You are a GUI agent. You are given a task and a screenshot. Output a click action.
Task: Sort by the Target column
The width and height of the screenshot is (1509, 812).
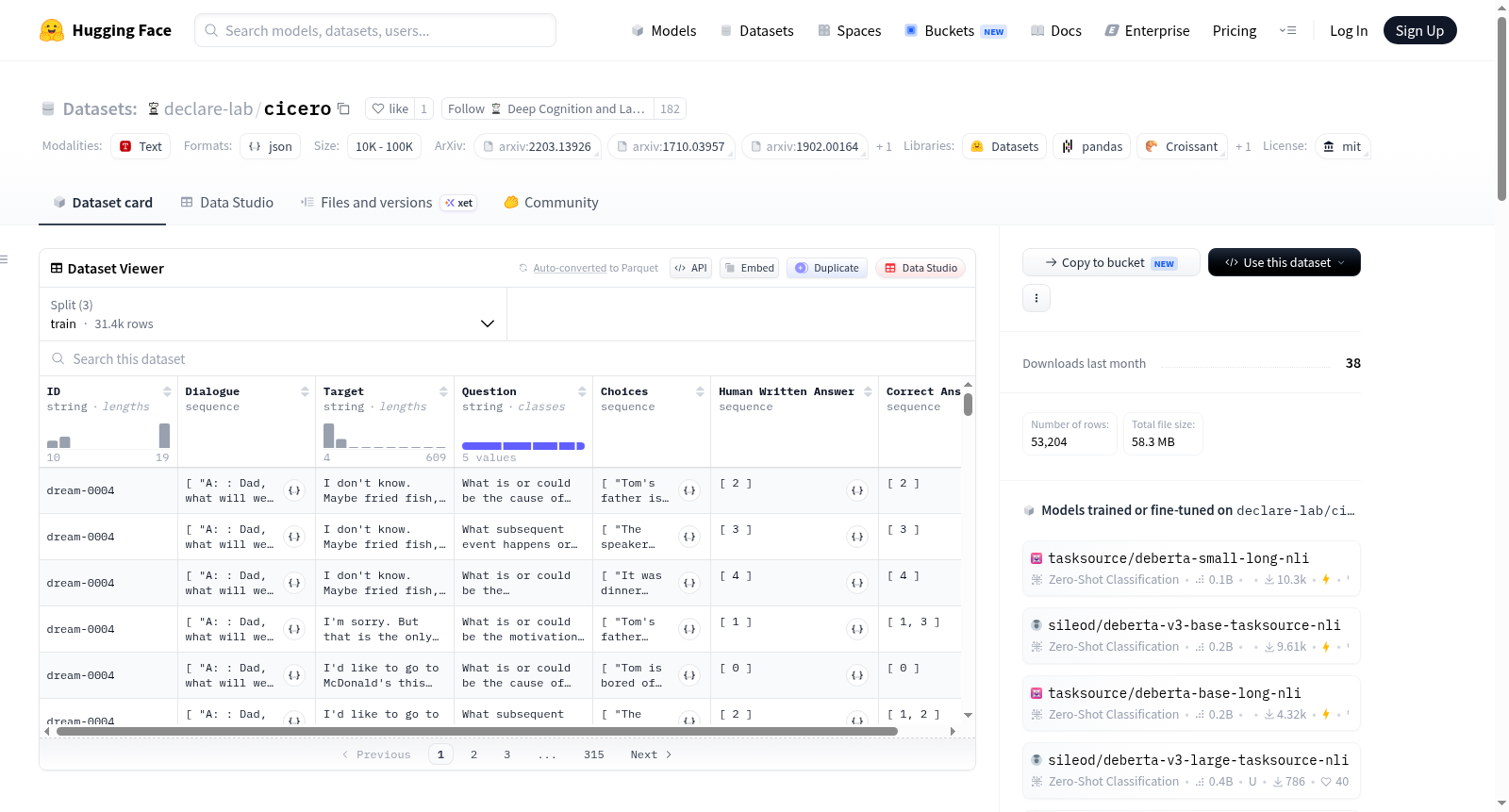(x=443, y=391)
